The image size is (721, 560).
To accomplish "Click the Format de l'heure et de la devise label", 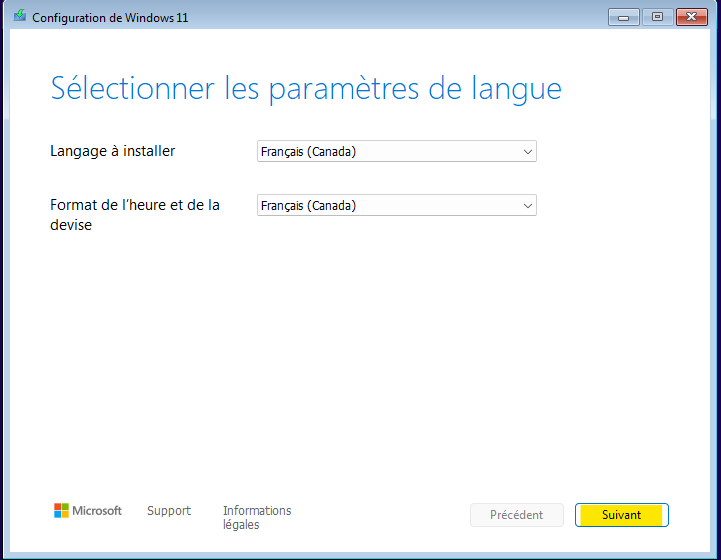I will pyautogui.click(x=135, y=215).
